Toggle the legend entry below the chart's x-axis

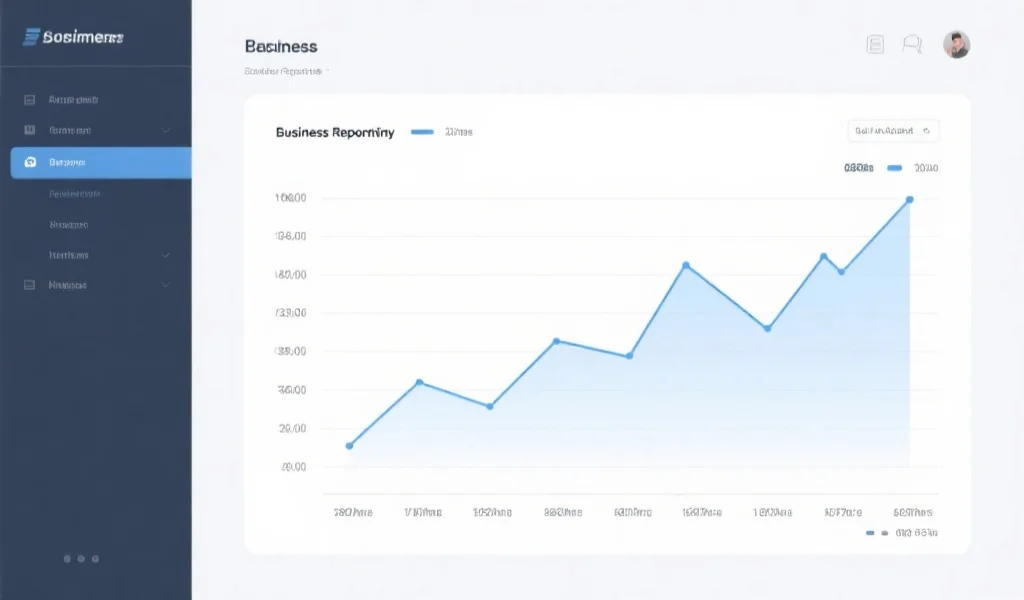point(901,533)
